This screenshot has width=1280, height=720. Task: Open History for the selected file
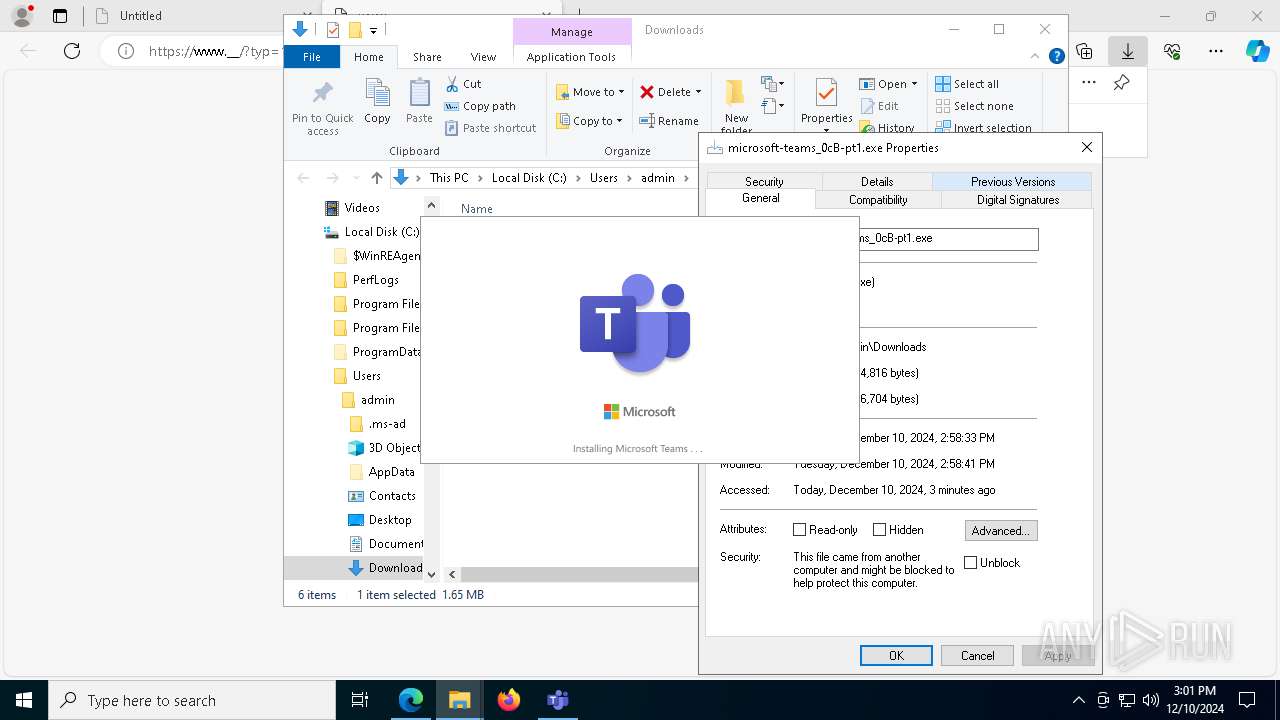887,128
